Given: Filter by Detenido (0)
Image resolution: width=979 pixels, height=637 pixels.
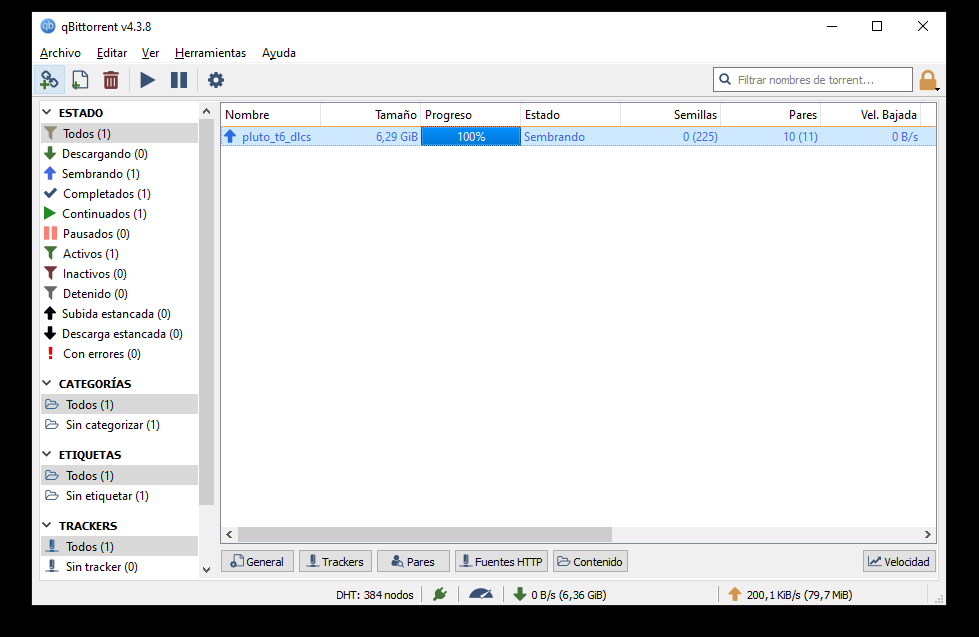Looking at the screenshot, I should [x=119, y=294].
